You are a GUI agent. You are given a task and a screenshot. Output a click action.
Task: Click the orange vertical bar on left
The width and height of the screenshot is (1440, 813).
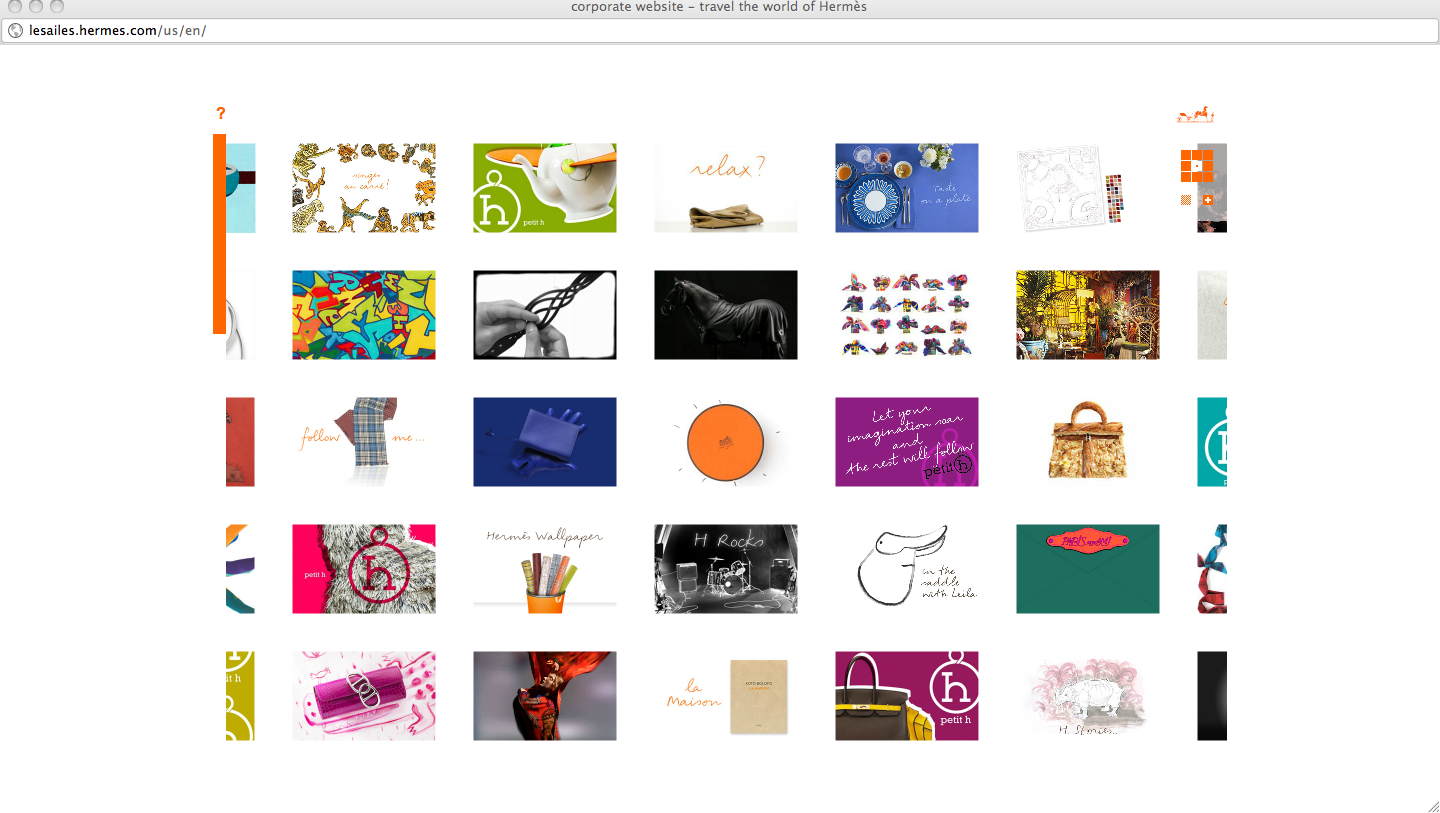pos(219,234)
